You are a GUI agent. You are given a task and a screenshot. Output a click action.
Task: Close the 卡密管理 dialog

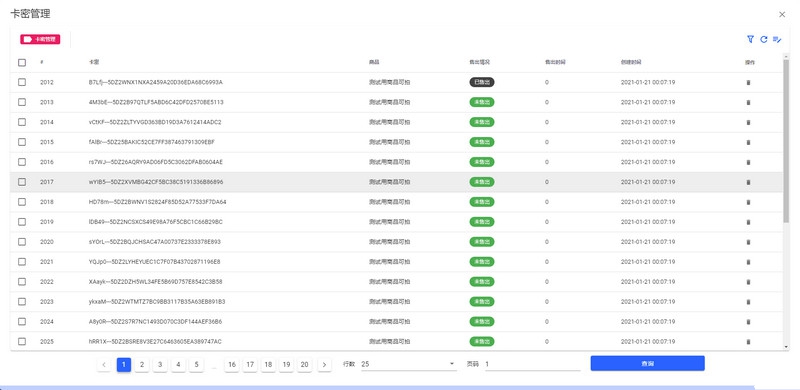pyautogui.click(x=782, y=15)
